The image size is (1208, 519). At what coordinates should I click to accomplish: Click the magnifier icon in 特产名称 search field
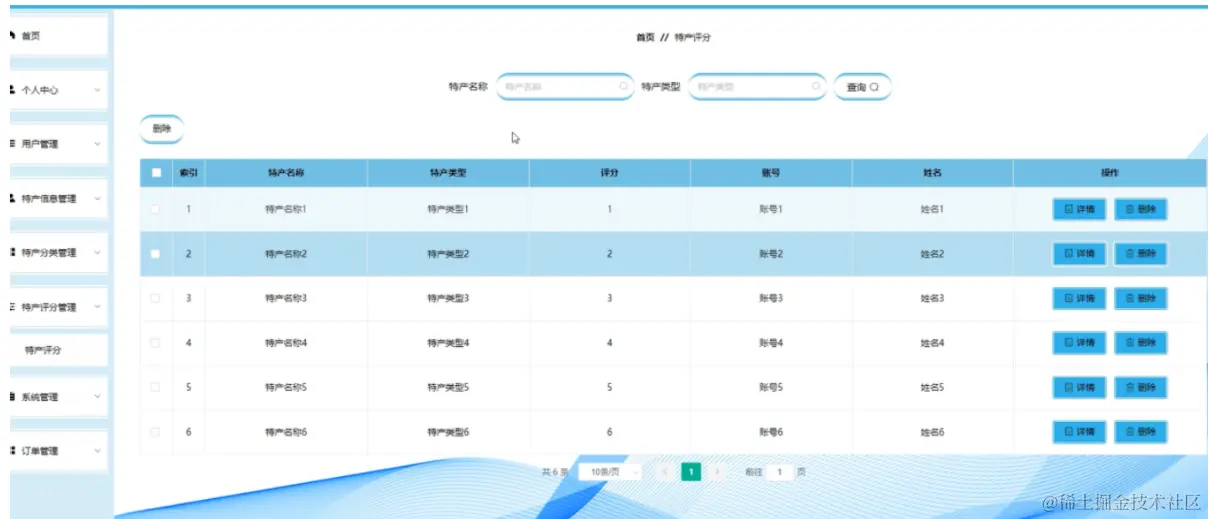624,87
